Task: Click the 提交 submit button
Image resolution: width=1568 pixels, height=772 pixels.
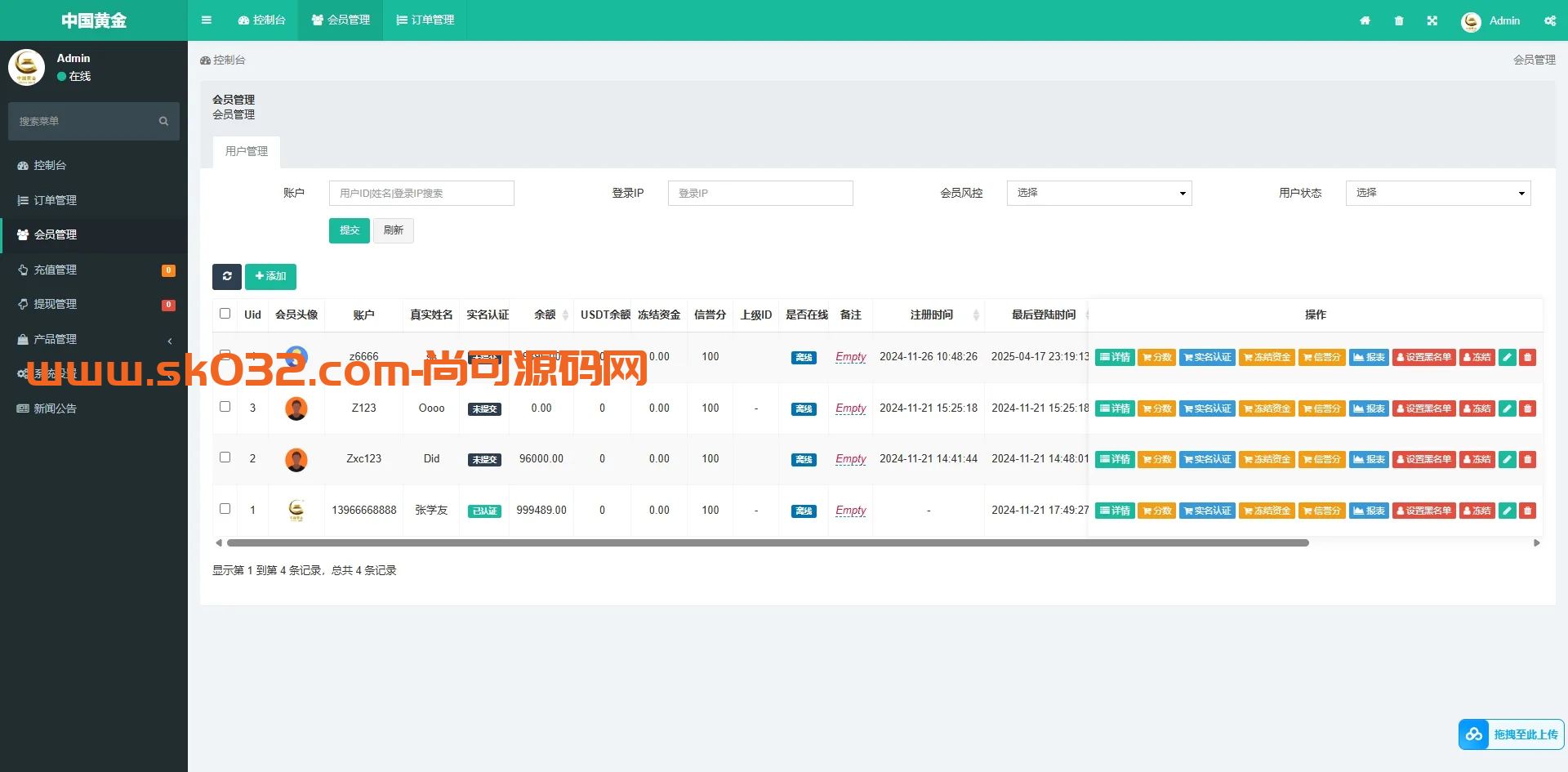Action: click(x=349, y=230)
